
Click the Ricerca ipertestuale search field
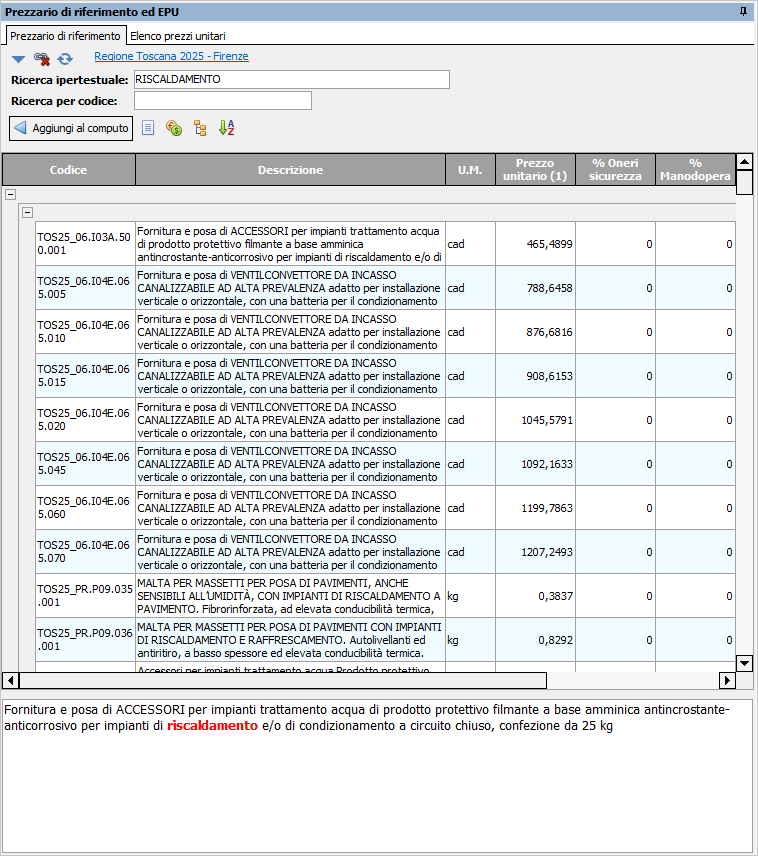[291, 79]
